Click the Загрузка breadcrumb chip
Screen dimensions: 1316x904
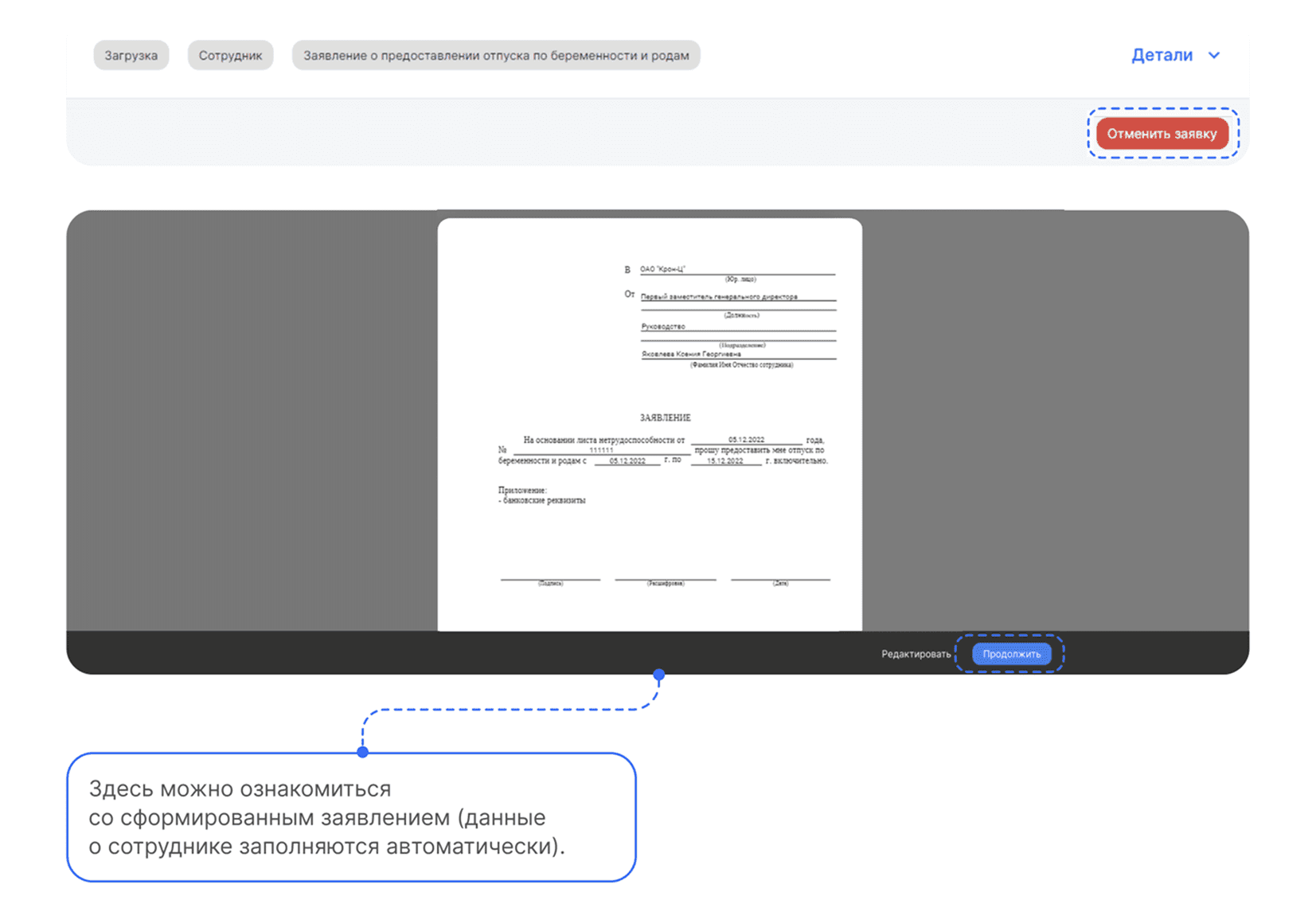[131, 56]
